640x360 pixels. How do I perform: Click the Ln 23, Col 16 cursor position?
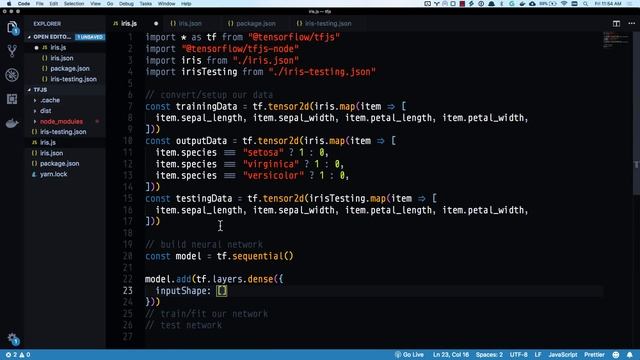[451, 355]
